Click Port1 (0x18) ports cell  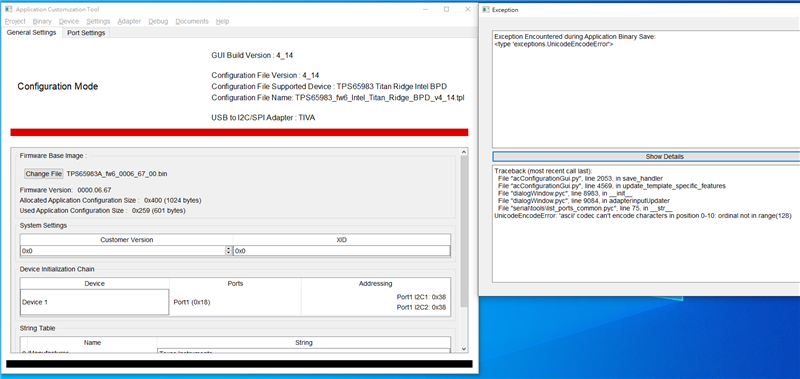point(192,302)
